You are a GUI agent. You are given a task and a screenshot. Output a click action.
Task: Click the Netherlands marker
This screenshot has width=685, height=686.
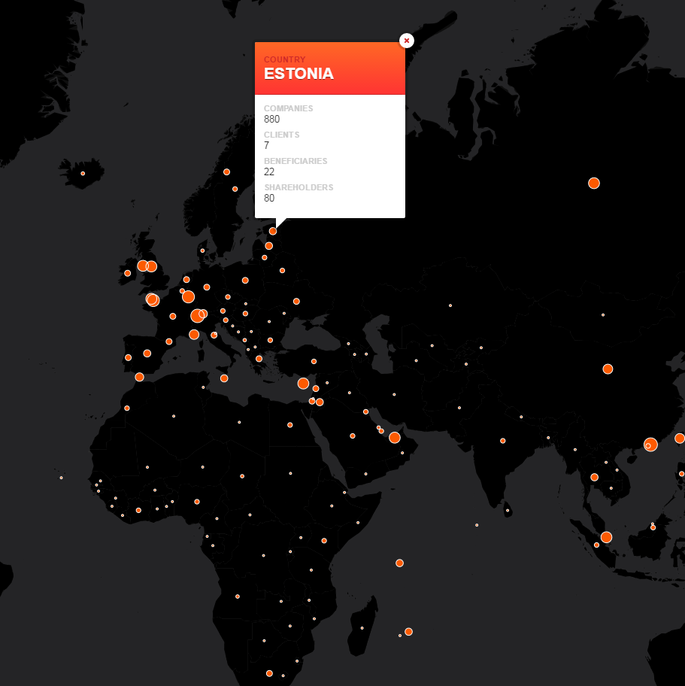coord(186,280)
